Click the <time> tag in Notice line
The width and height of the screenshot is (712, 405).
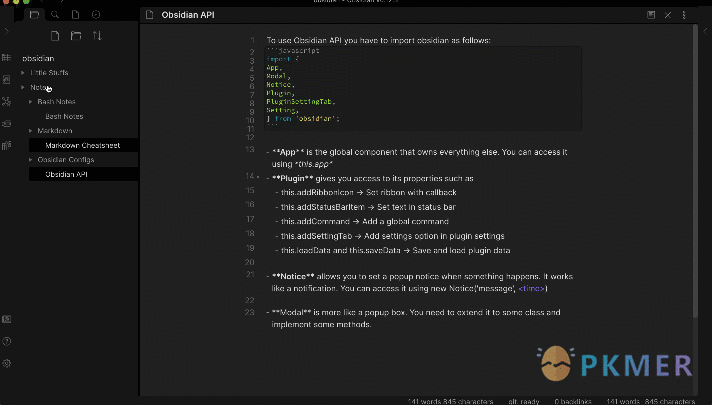pyautogui.click(x=531, y=288)
